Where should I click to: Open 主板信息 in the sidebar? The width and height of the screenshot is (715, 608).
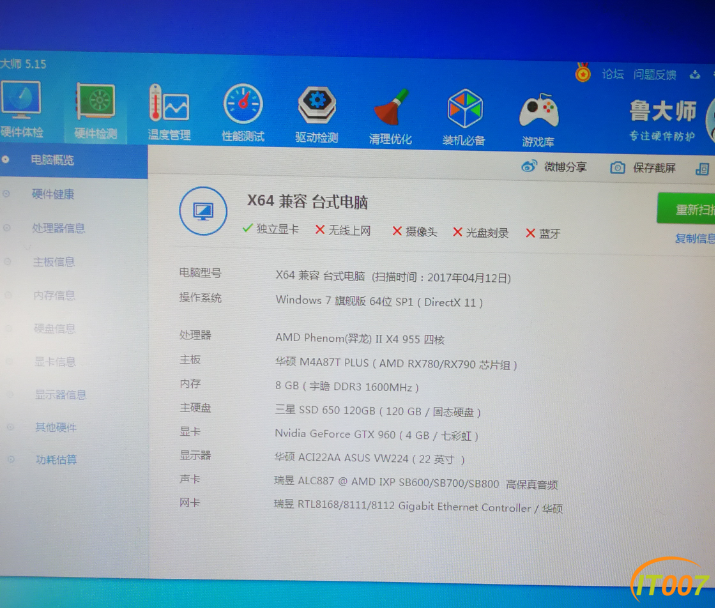(x=54, y=262)
